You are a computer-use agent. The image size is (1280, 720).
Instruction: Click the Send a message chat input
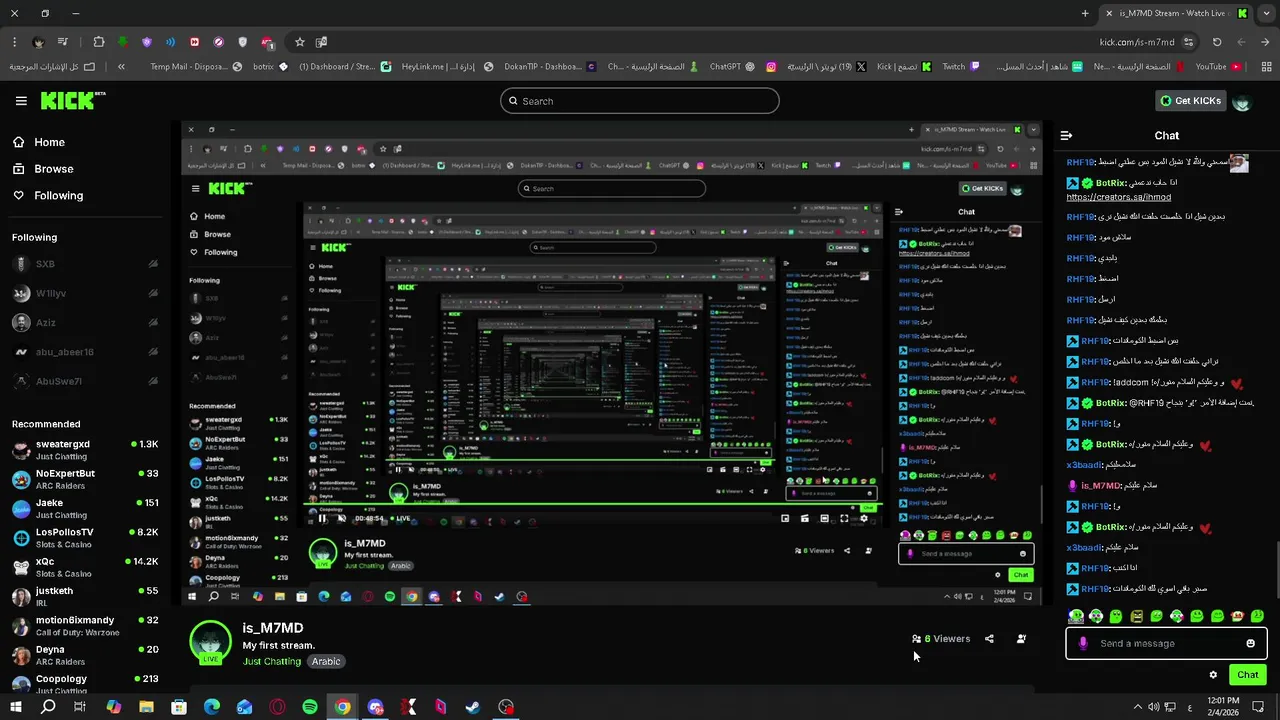click(x=1166, y=643)
